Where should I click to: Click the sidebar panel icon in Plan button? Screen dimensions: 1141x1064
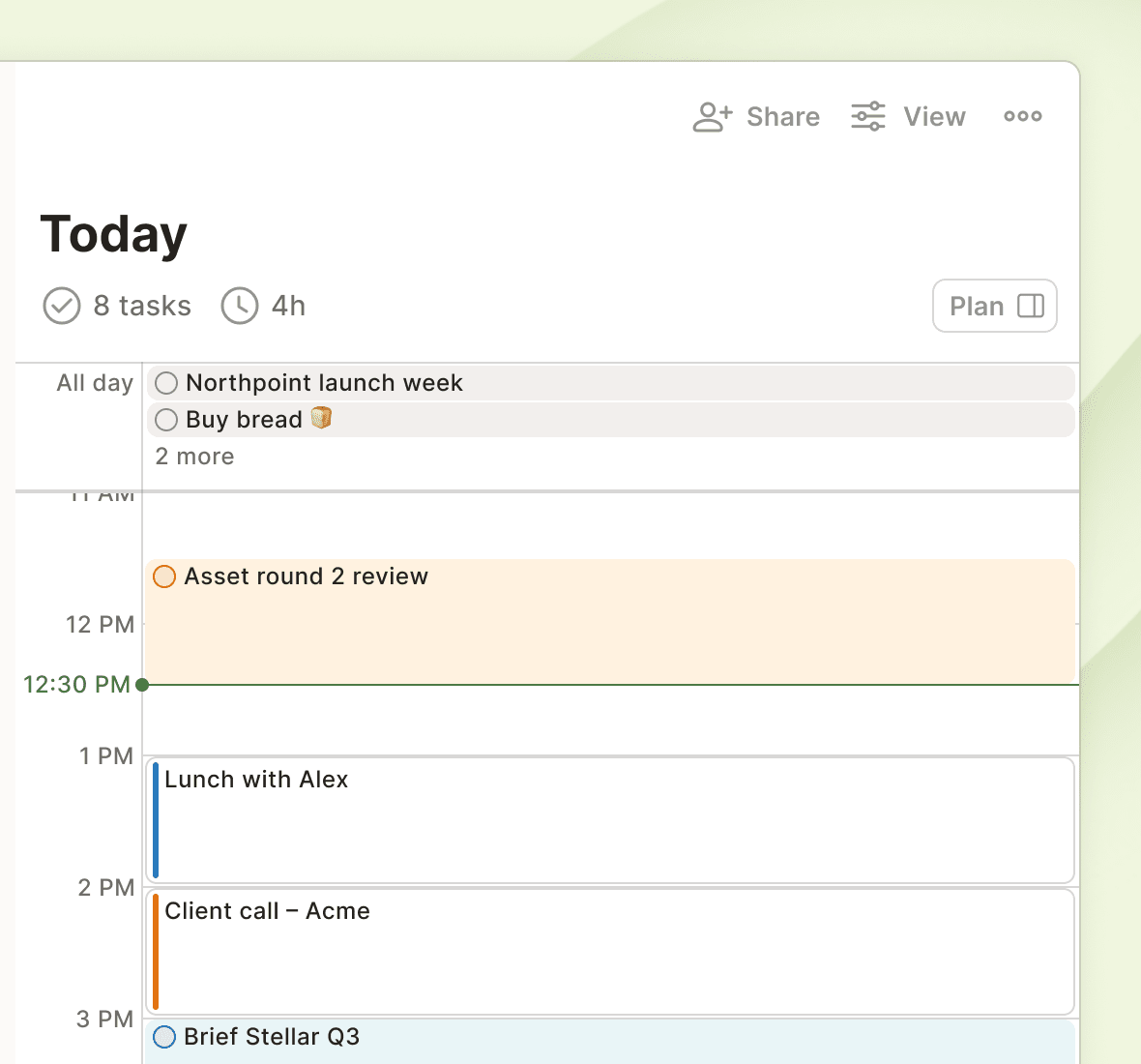[1031, 306]
